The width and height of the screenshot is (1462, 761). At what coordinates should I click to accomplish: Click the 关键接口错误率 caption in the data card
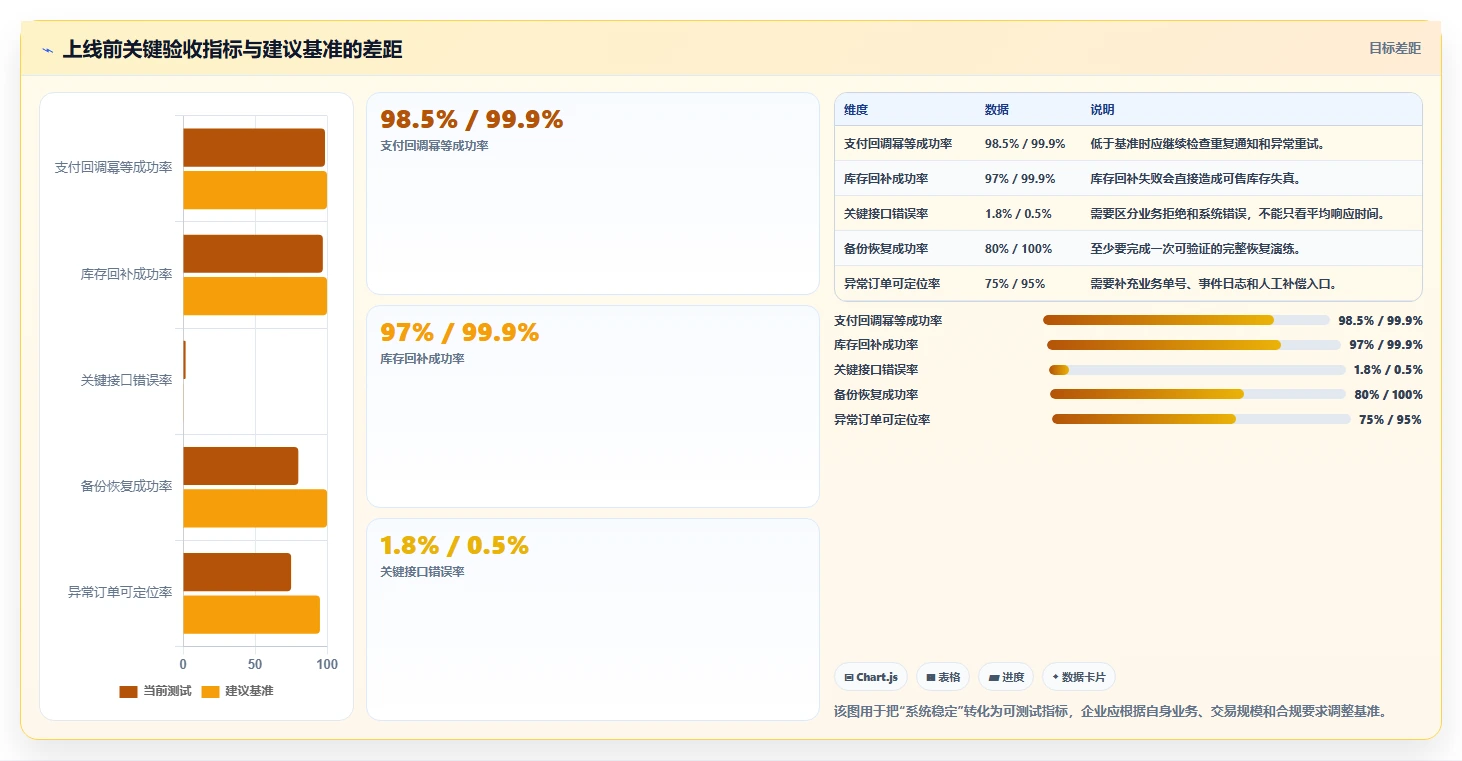pyautogui.click(x=422, y=571)
